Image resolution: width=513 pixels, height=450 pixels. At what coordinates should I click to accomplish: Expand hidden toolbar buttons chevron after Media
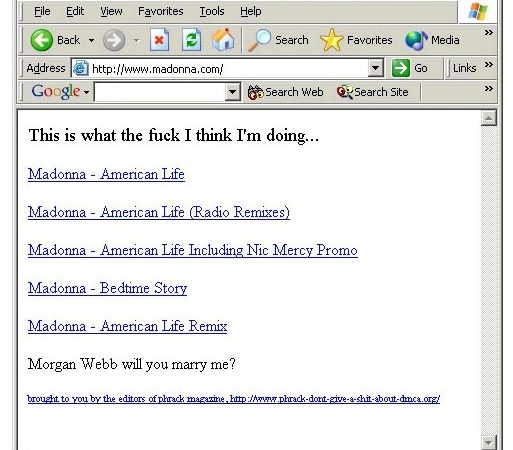tap(489, 33)
